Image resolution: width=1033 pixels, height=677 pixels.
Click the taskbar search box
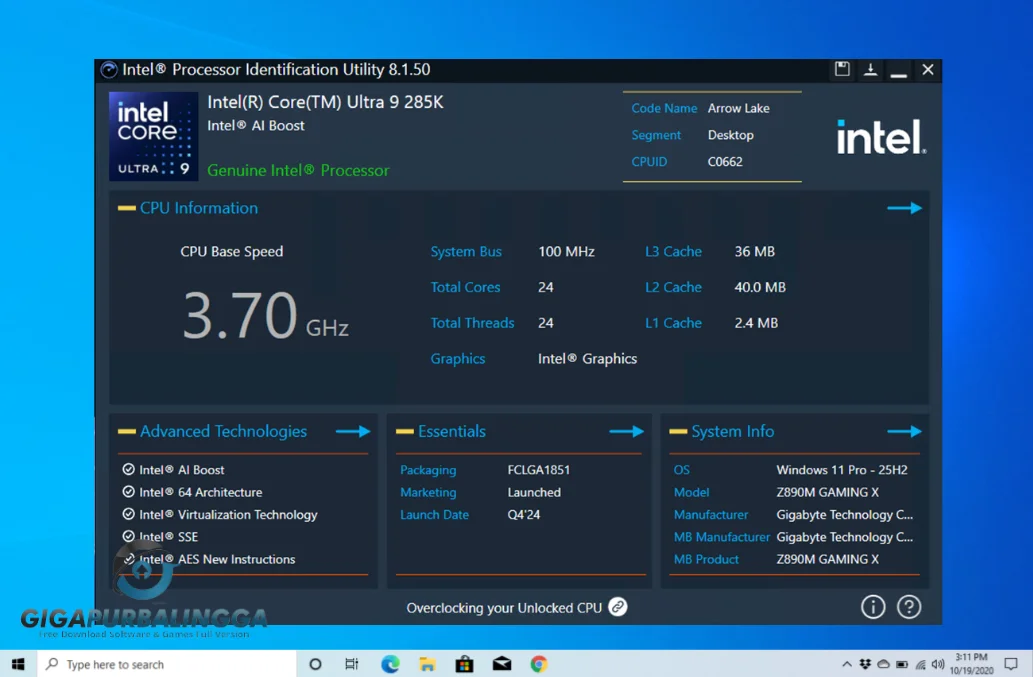(167, 664)
